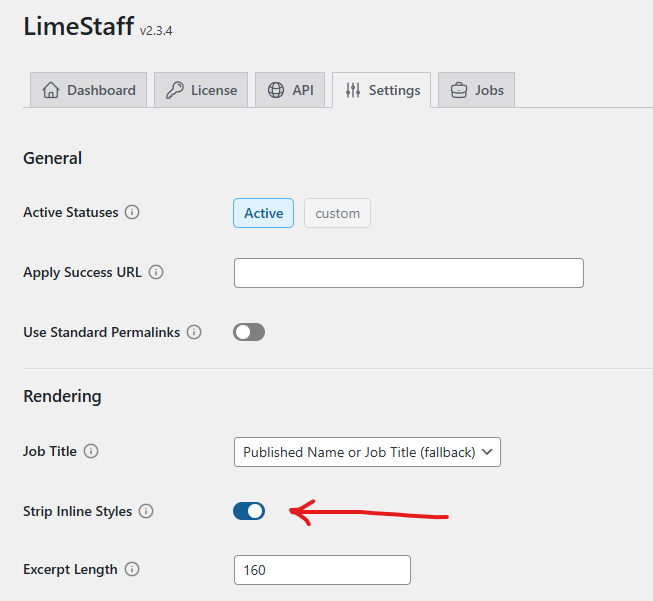
Task: Click the info icon next to Job Title
Action: pos(91,451)
